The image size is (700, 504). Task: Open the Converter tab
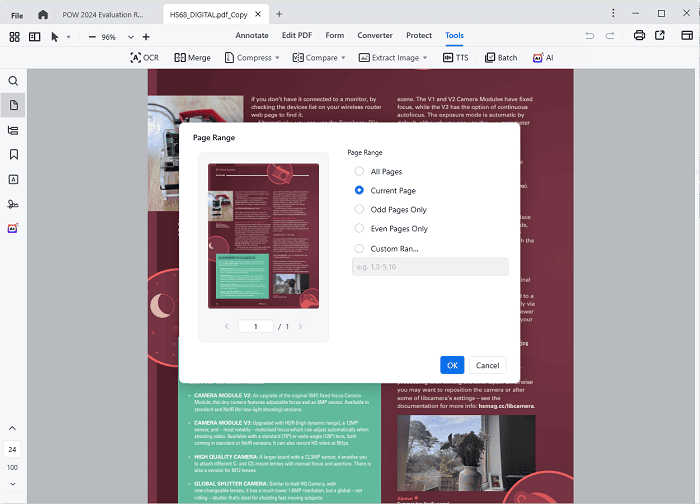point(375,36)
